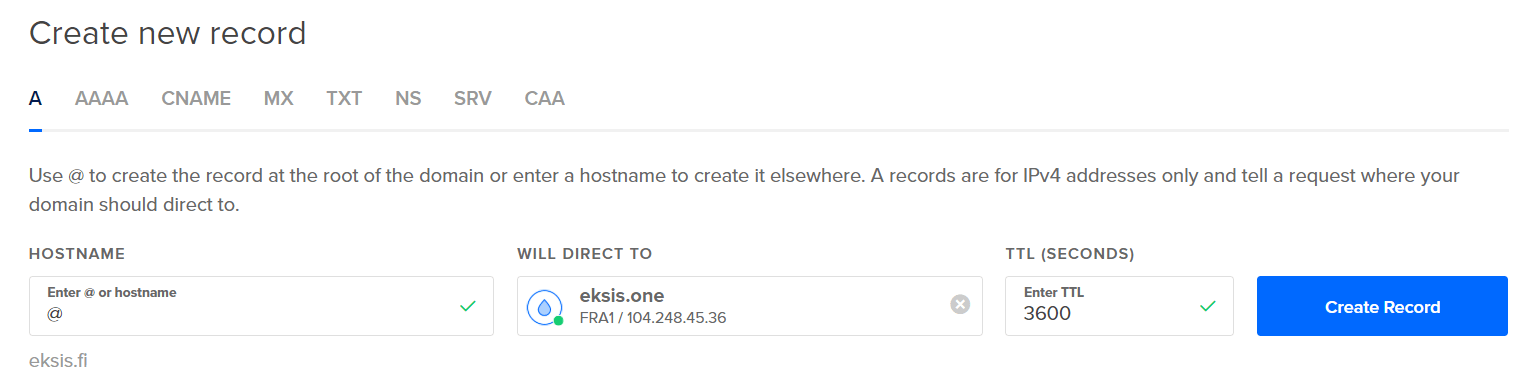Focus the TTL seconds input field
This screenshot has width=1532, height=386.
pos(1119,306)
